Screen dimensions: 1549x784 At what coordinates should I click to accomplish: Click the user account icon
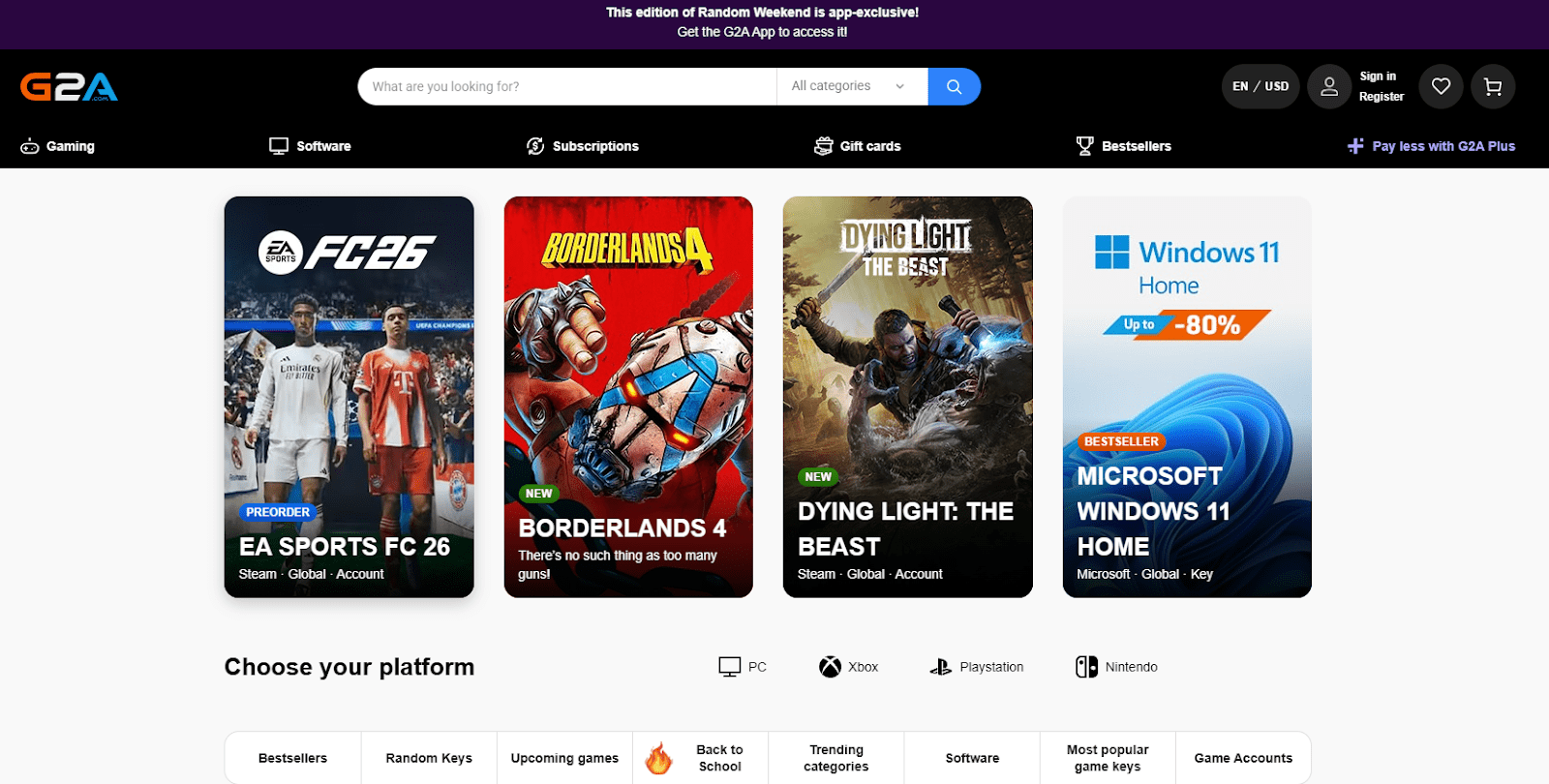click(x=1329, y=87)
